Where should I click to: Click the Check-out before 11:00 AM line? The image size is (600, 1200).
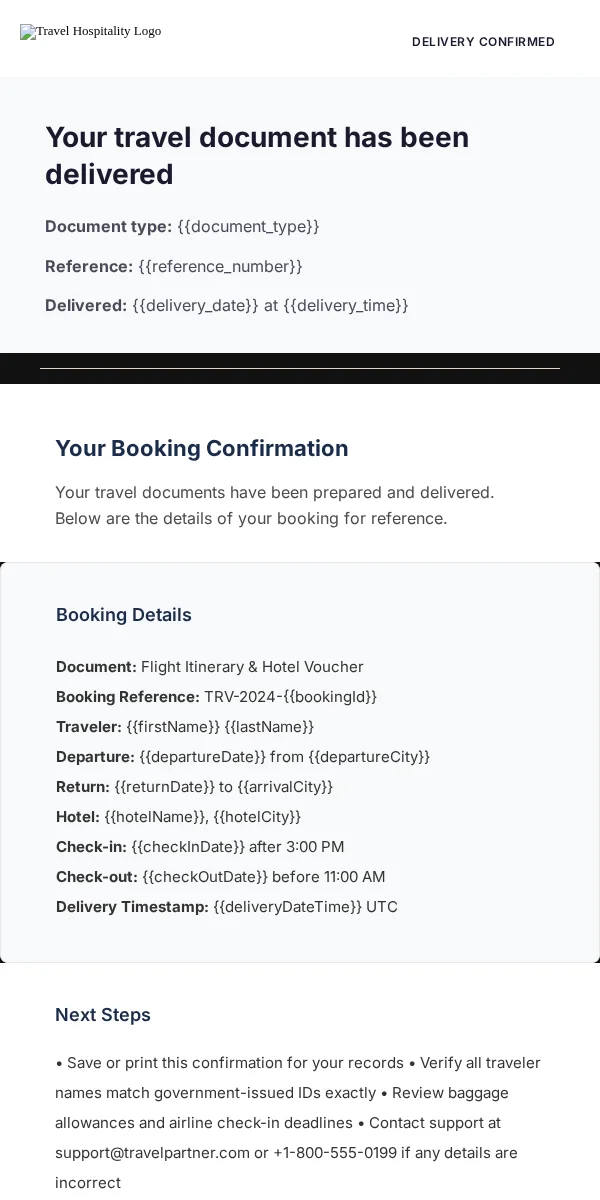pos(220,877)
